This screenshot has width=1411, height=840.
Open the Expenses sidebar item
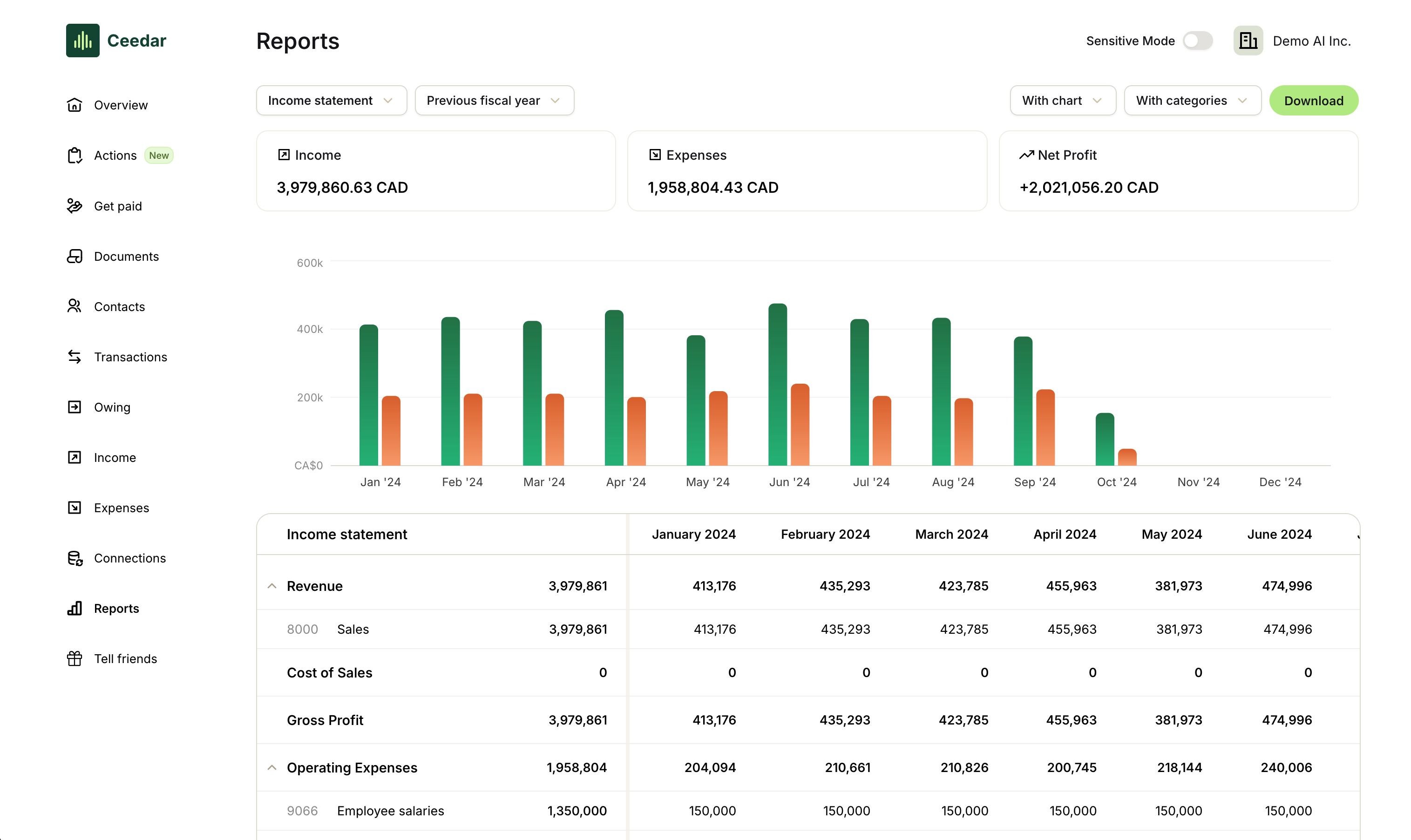point(121,508)
